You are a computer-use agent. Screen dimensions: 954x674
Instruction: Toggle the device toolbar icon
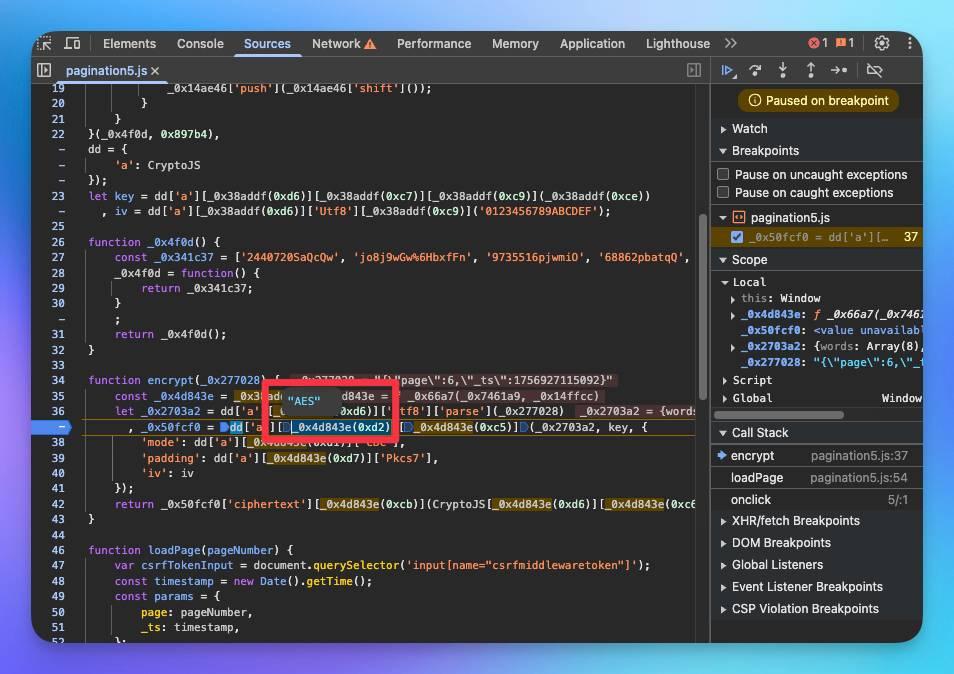point(72,43)
